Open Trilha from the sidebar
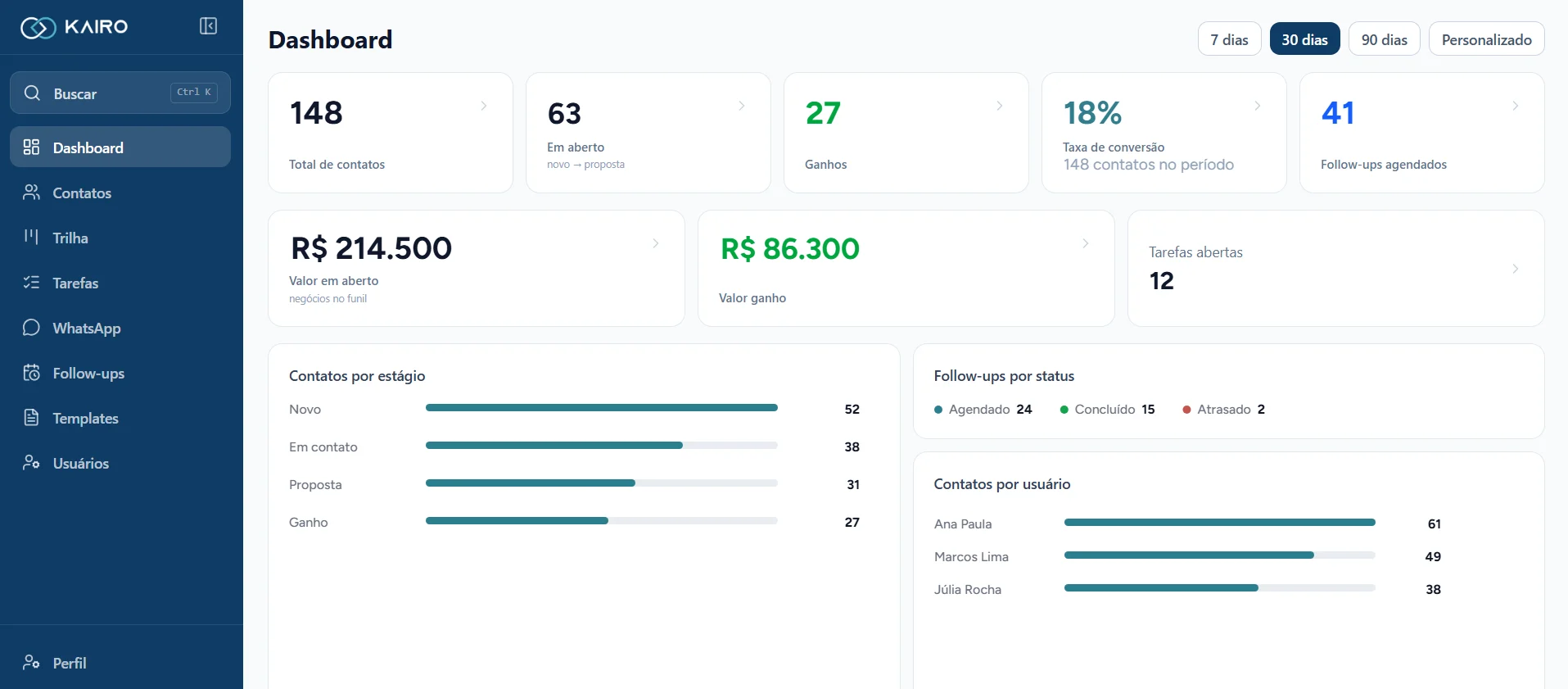 pyautogui.click(x=120, y=238)
